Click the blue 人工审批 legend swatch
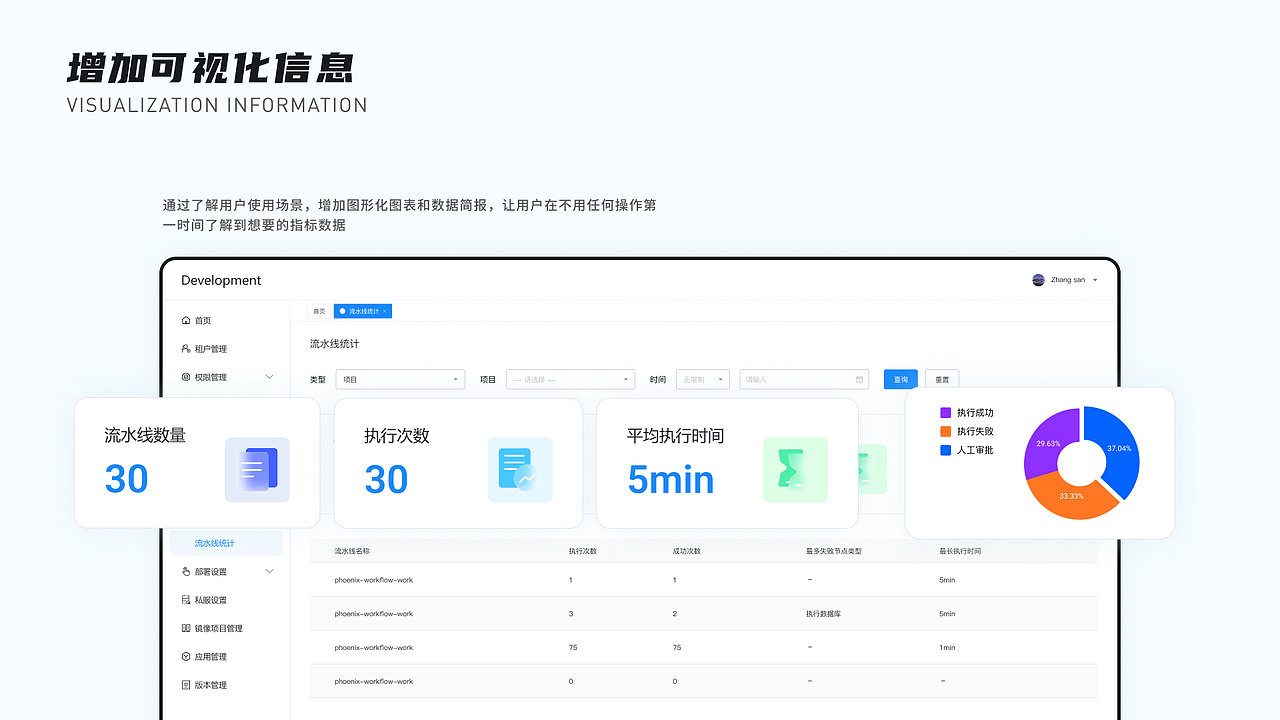 pyautogui.click(x=946, y=451)
